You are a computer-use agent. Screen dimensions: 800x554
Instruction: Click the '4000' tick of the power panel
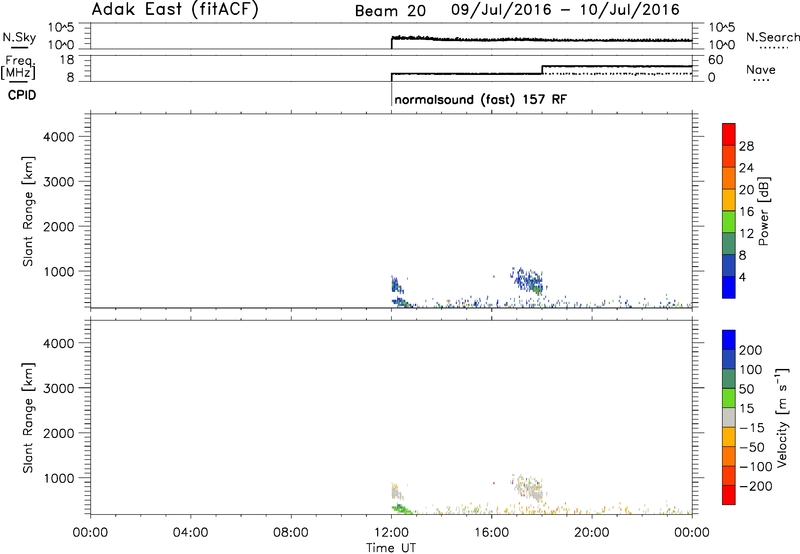coord(59,137)
